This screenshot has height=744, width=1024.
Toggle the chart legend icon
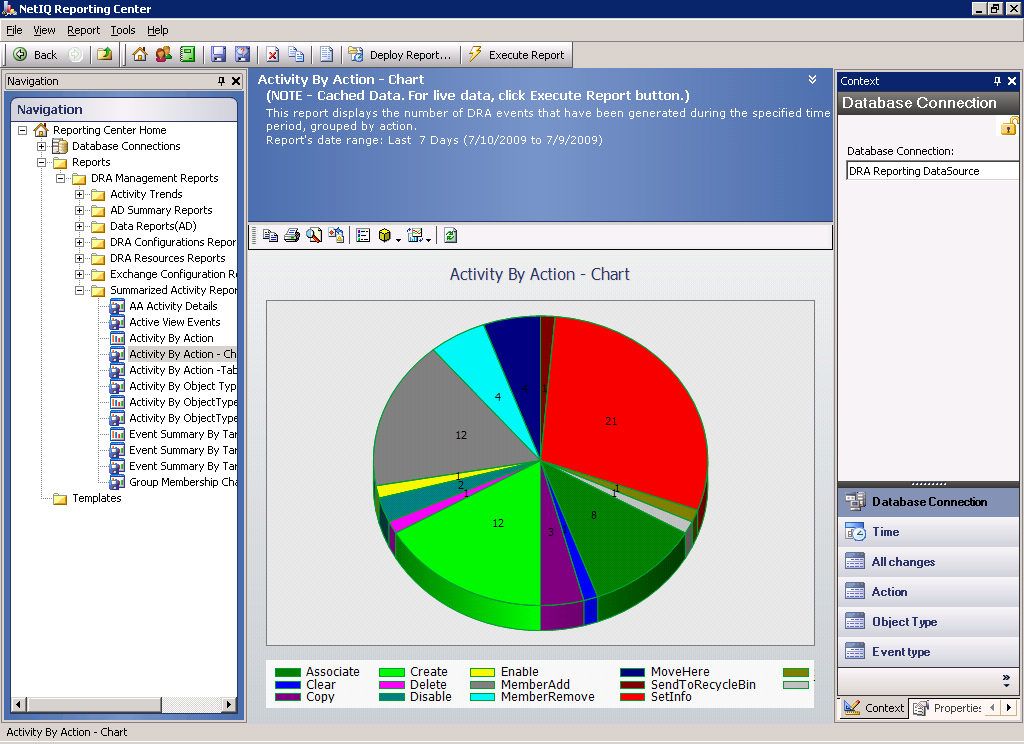363,235
